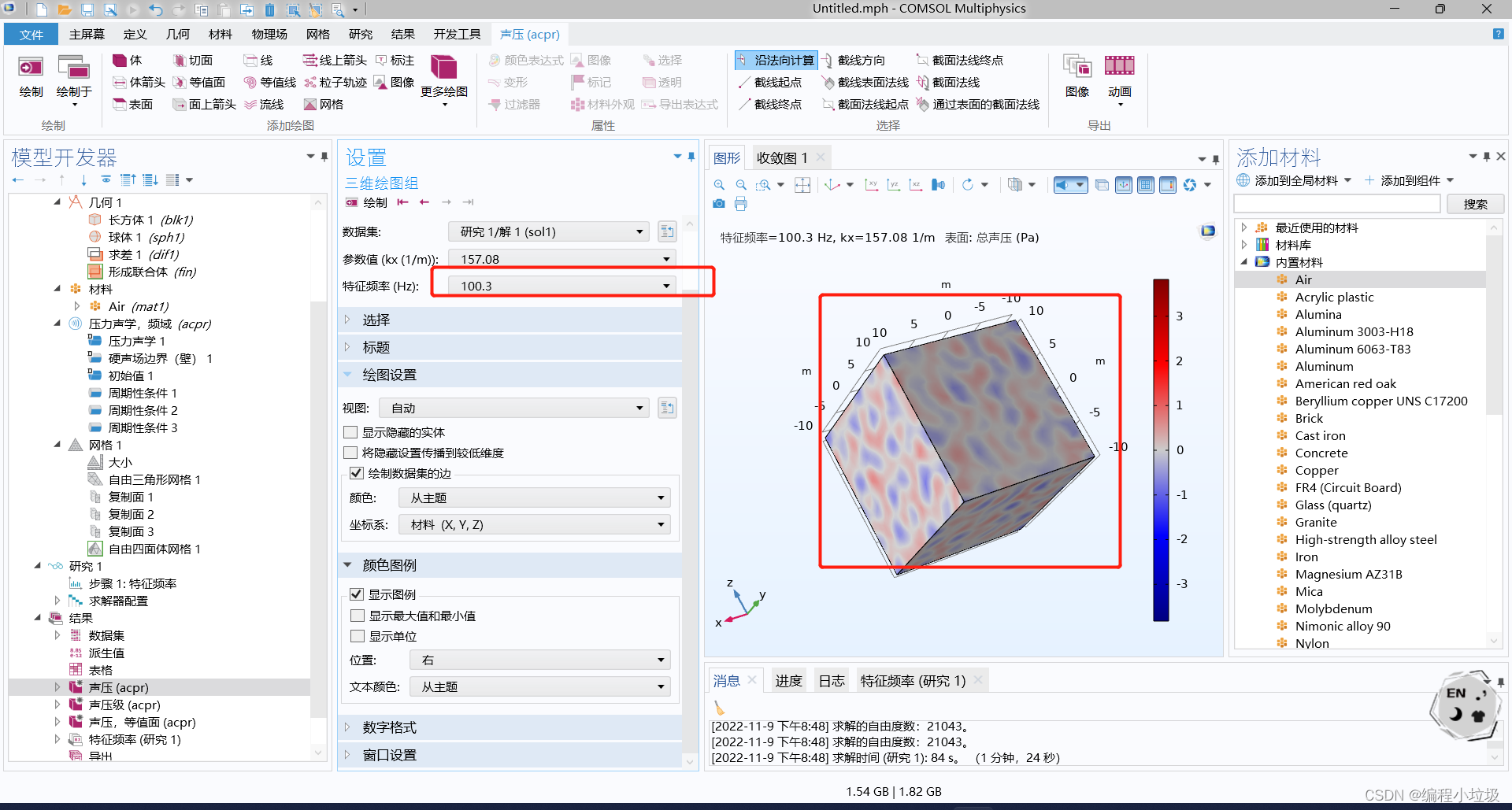
Task: Add a 粒子轨迹 particle trajectory plot
Action: click(x=335, y=82)
